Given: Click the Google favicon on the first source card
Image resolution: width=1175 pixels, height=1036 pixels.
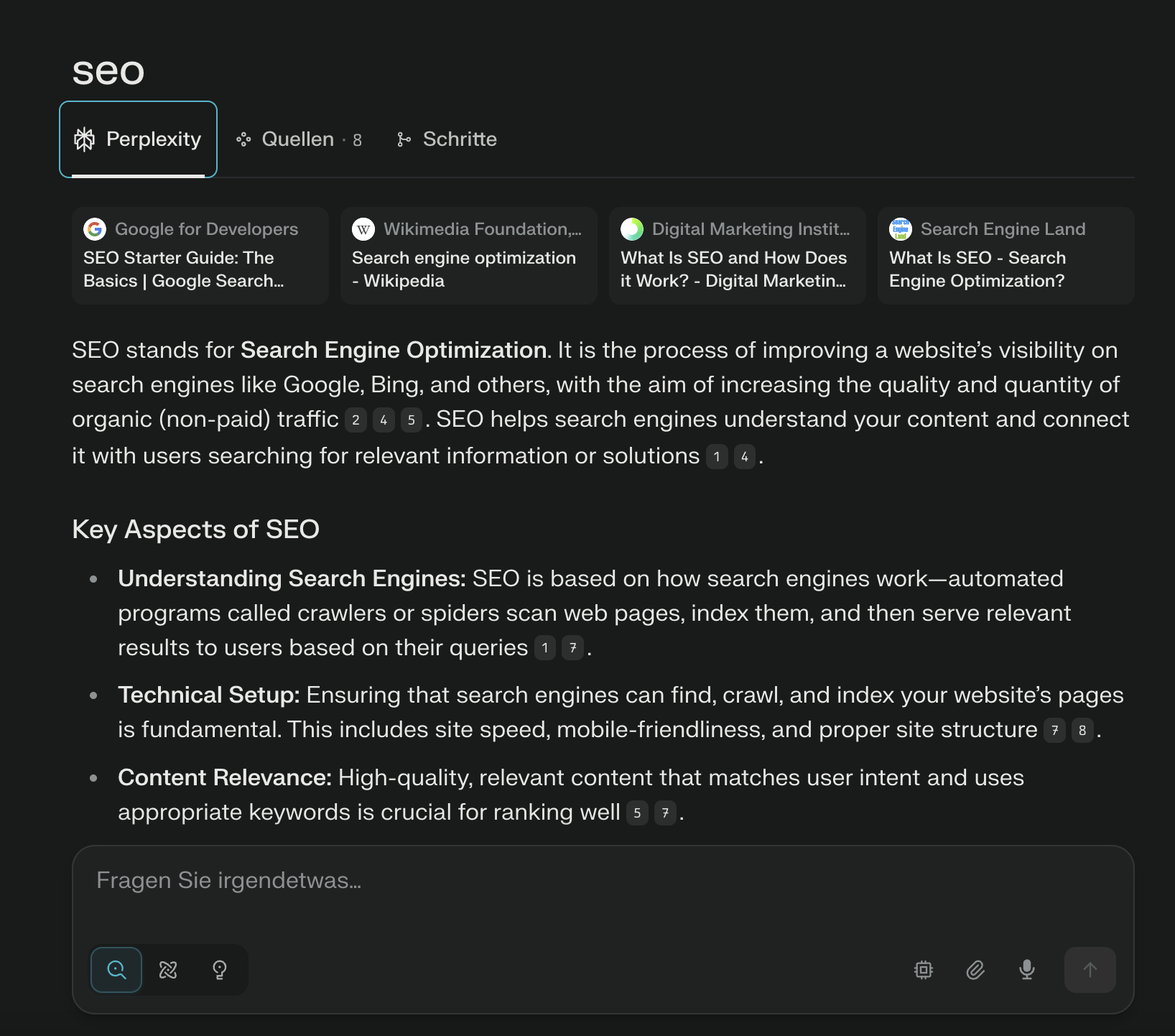Looking at the screenshot, I should (x=95, y=229).
